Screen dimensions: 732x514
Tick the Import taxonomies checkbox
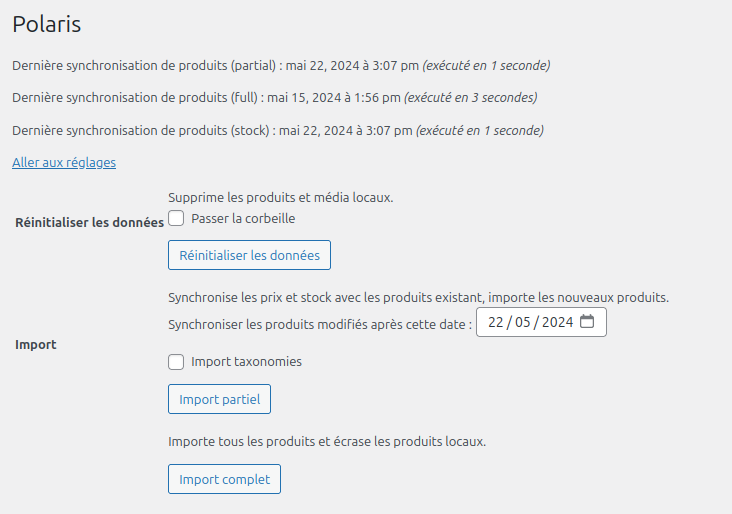pyautogui.click(x=176, y=362)
